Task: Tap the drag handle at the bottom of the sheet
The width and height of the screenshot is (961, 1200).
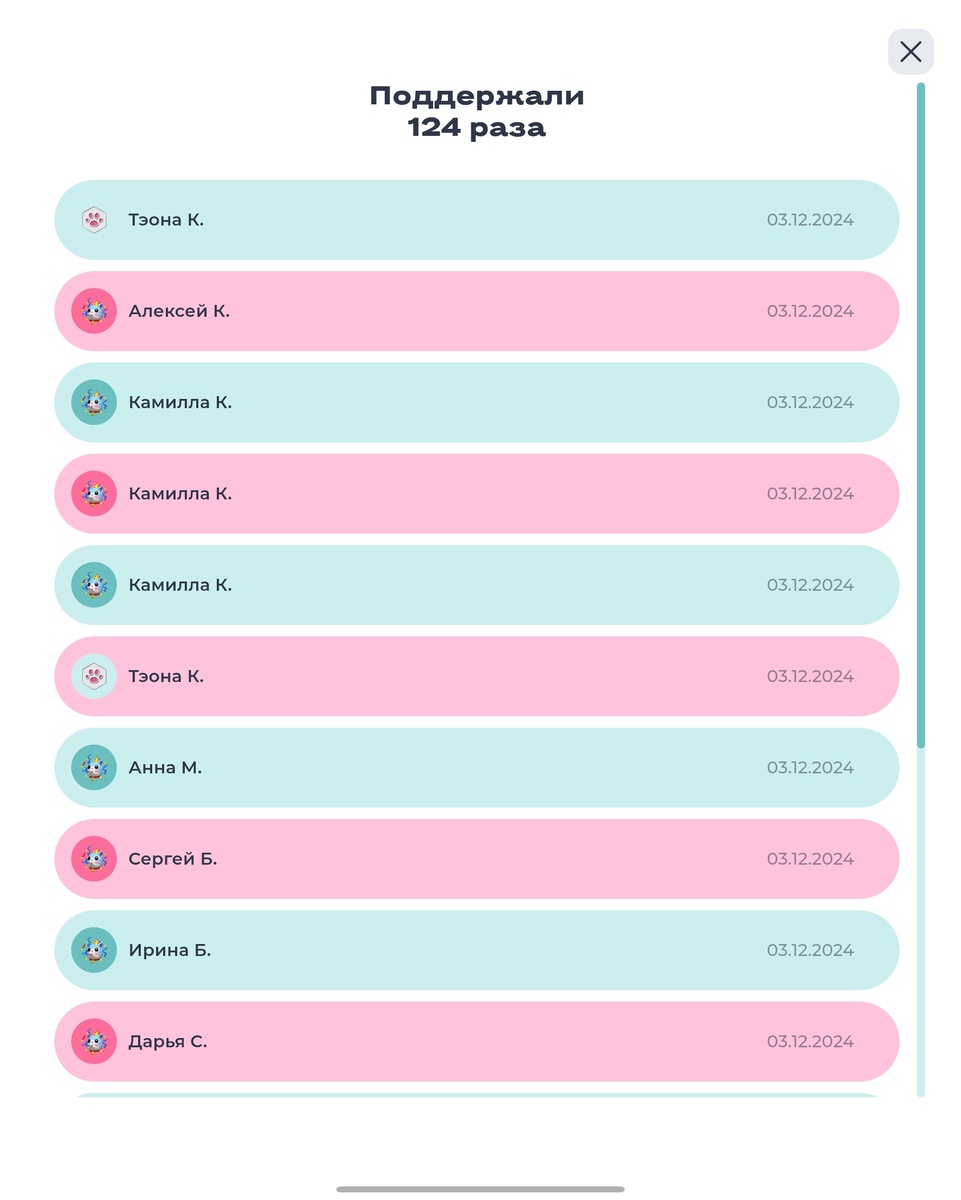Action: [x=480, y=1190]
